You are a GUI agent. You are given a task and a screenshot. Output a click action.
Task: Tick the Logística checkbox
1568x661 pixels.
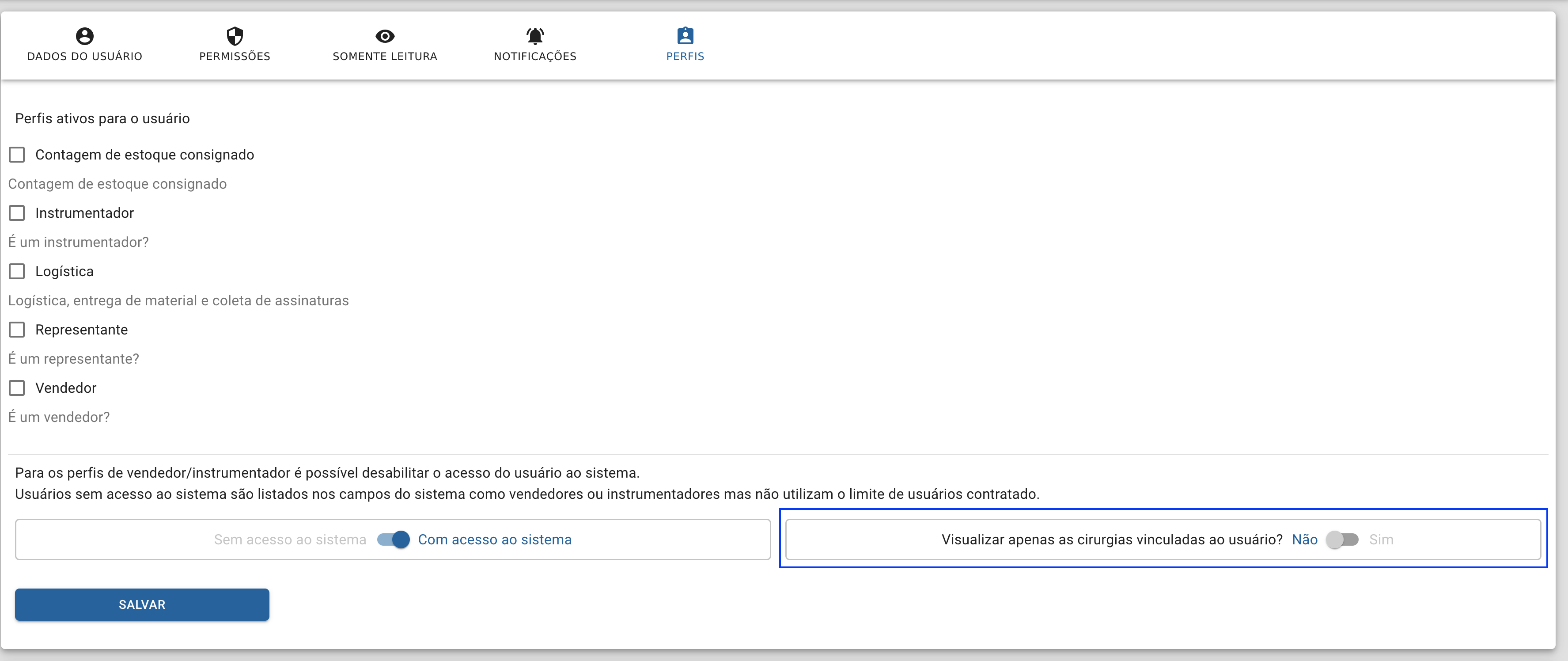point(17,271)
